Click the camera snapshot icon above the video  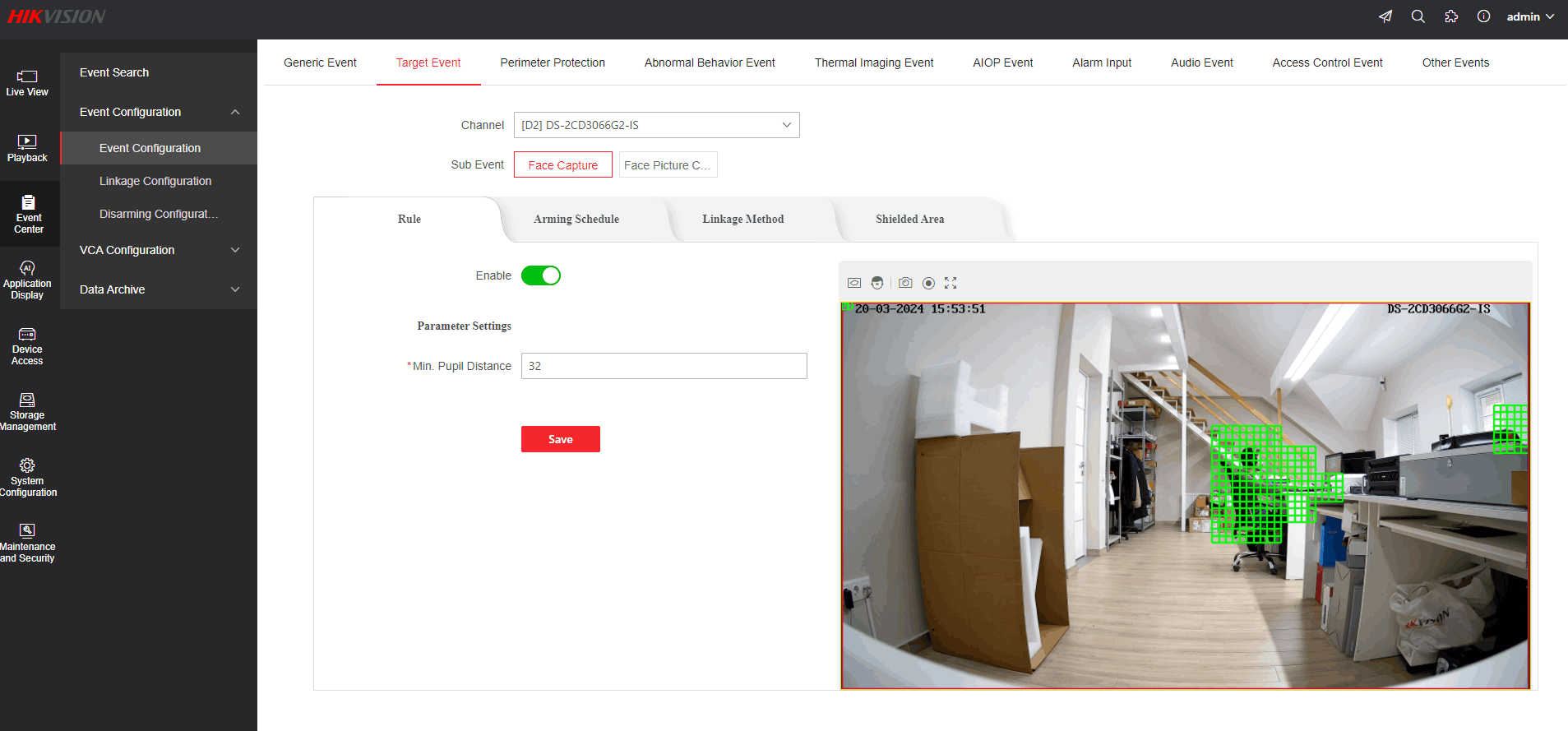click(905, 283)
